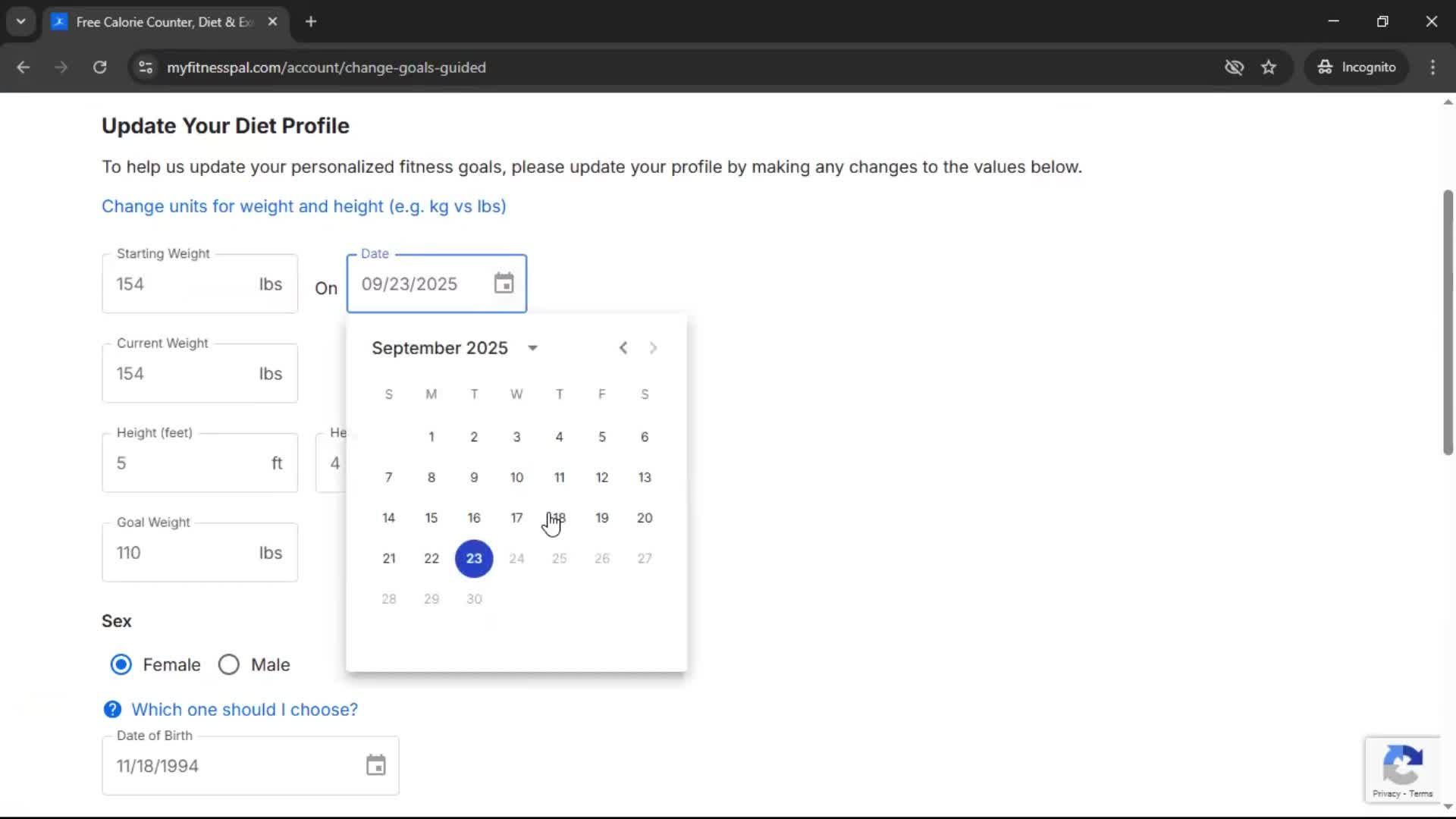Viewport: 1456px width, 819px height.
Task: Click the Incognito indicator
Action: click(x=1356, y=67)
